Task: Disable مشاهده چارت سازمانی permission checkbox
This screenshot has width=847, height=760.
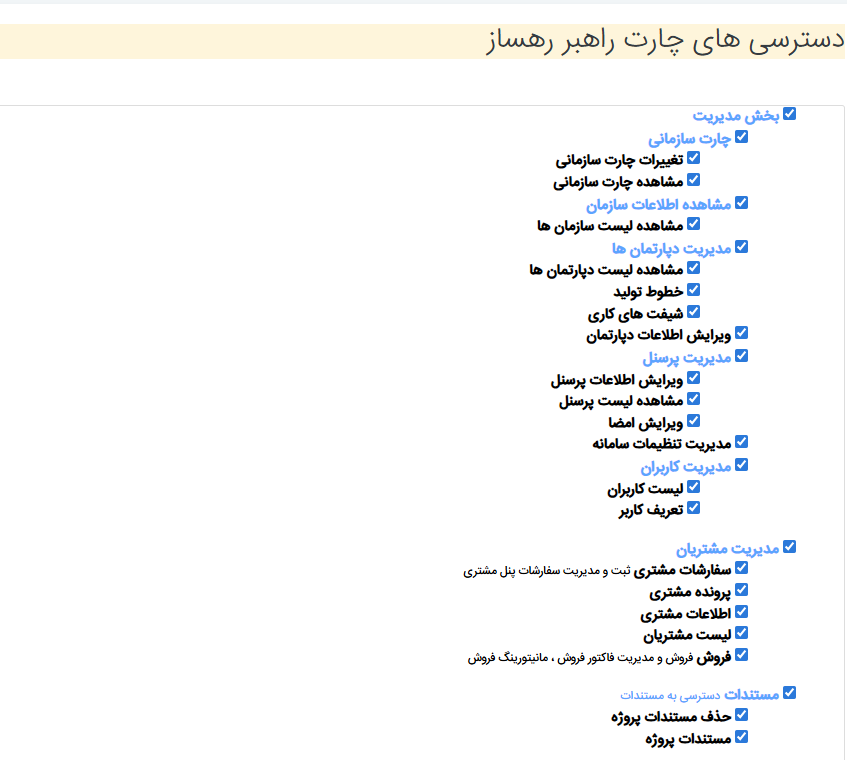Action: pos(693,181)
